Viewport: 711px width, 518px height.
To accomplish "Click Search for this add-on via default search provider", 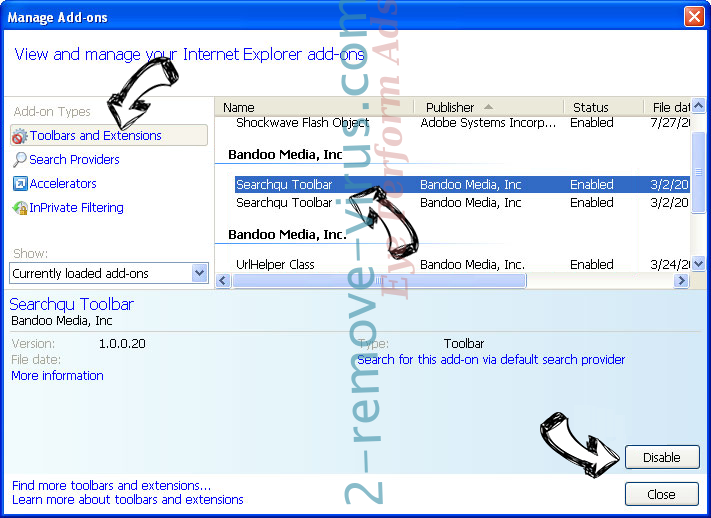I will tap(491, 360).
